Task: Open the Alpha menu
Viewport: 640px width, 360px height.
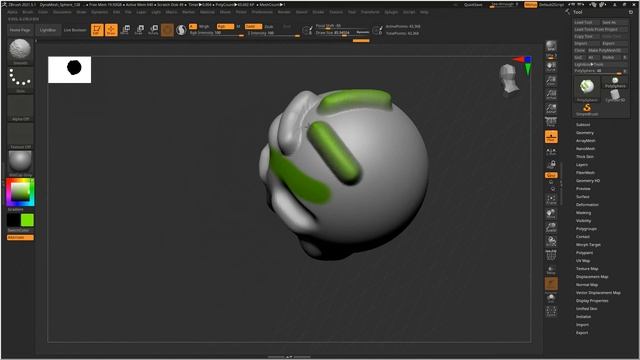Action: [13, 12]
